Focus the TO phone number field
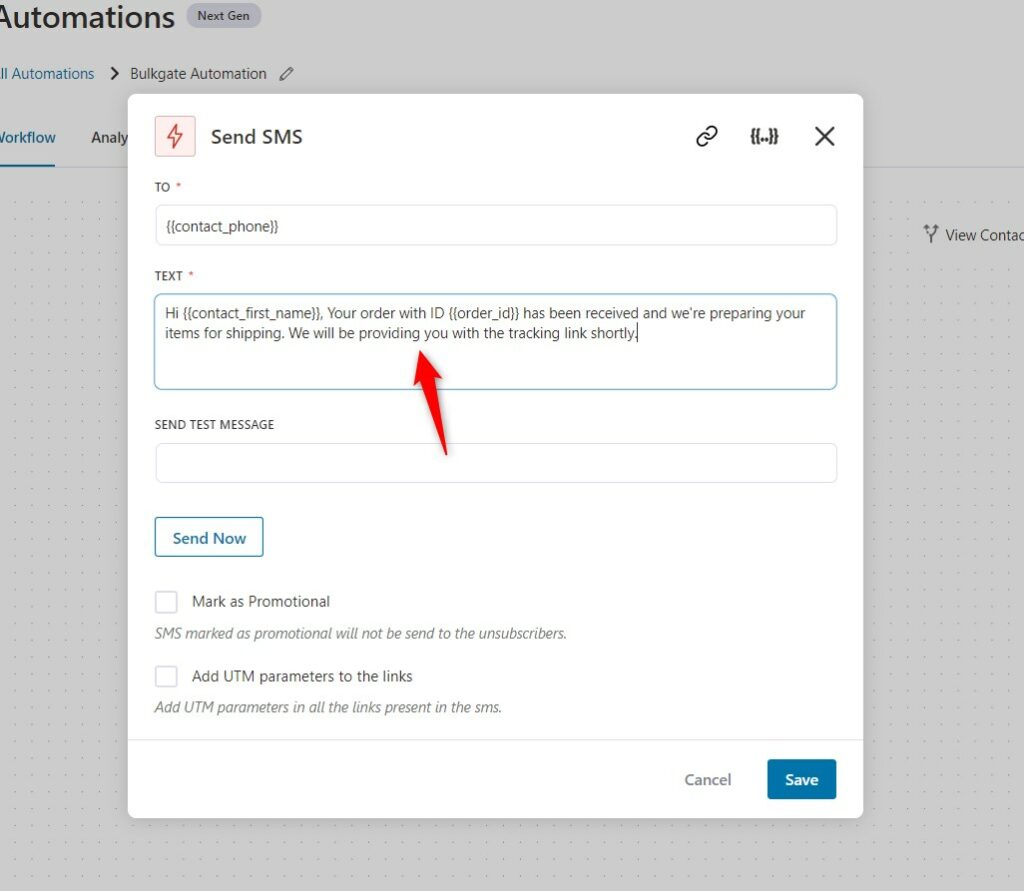The height and width of the screenshot is (891, 1024). [x=496, y=226]
